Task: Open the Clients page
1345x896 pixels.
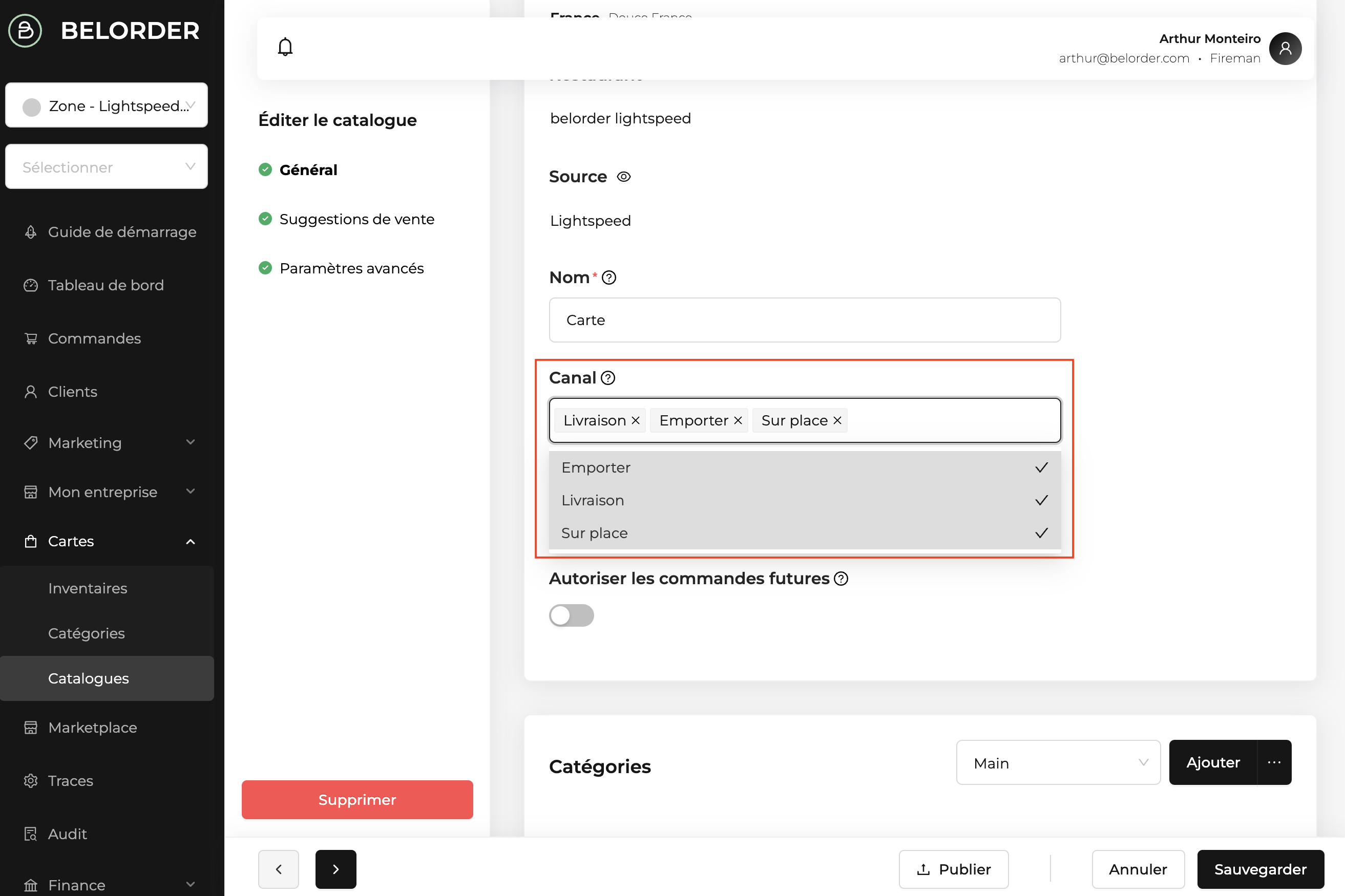Action: [73, 392]
